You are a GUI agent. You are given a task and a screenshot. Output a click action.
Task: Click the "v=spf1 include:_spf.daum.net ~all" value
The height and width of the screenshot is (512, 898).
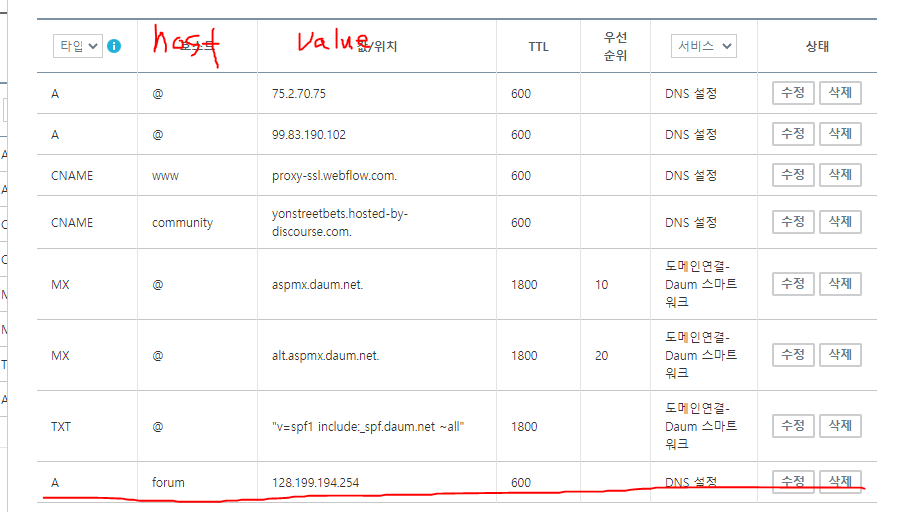368,427
